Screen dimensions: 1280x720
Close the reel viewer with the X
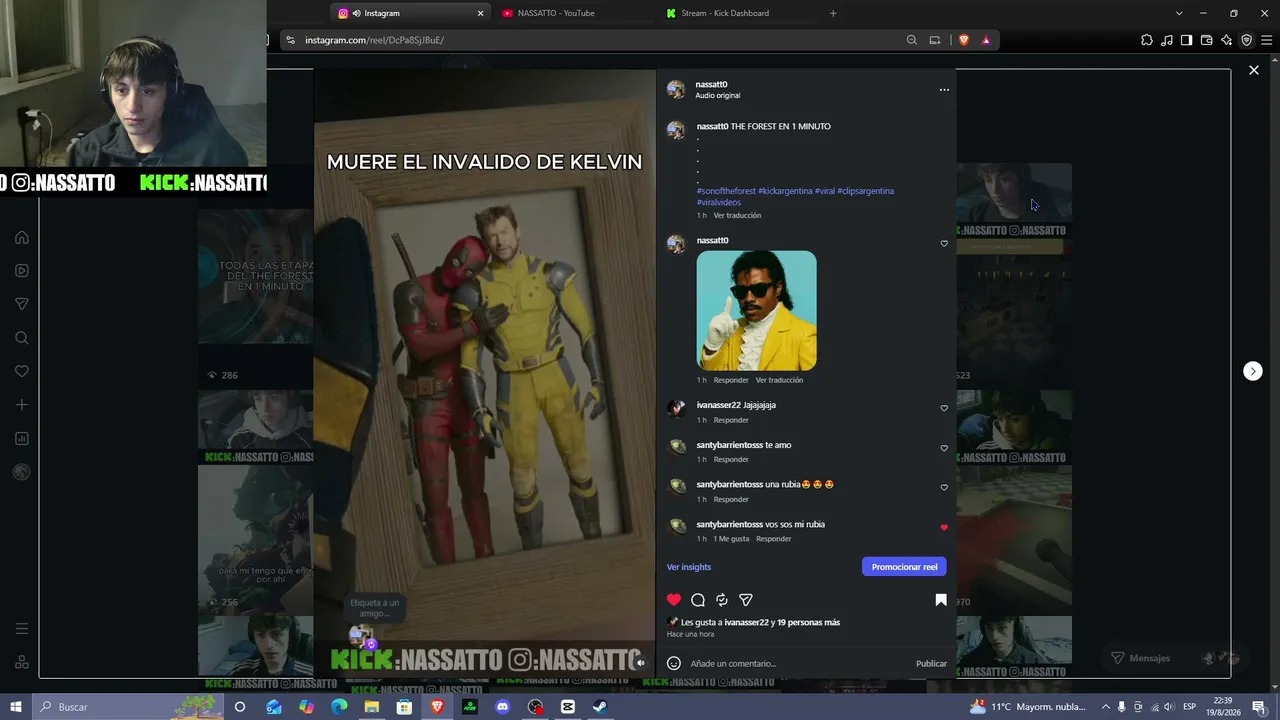click(1254, 70)
